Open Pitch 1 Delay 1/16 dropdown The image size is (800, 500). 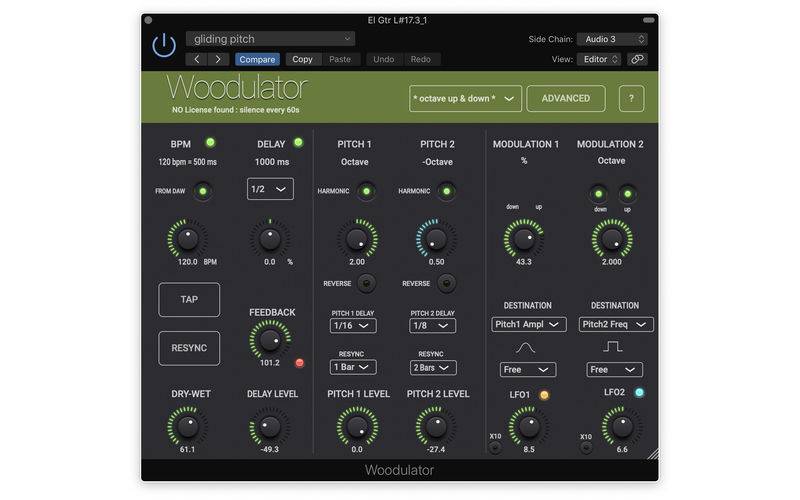[x=353, y=326]
